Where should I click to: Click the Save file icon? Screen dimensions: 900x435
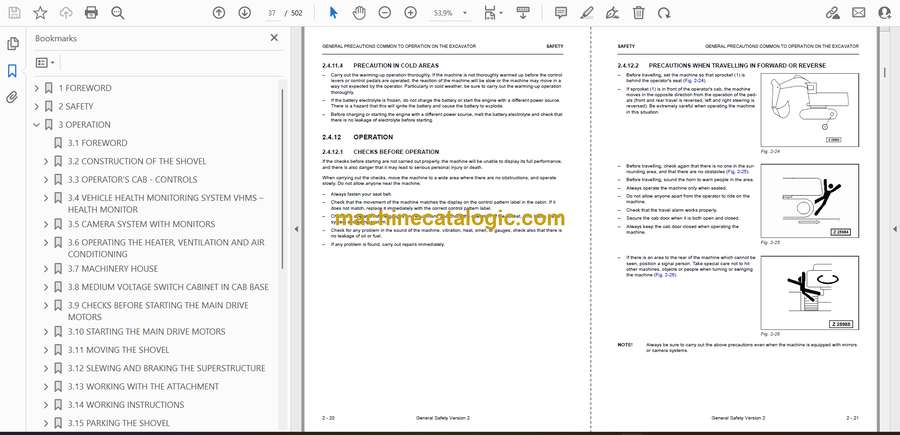click(x=14, y=13)
